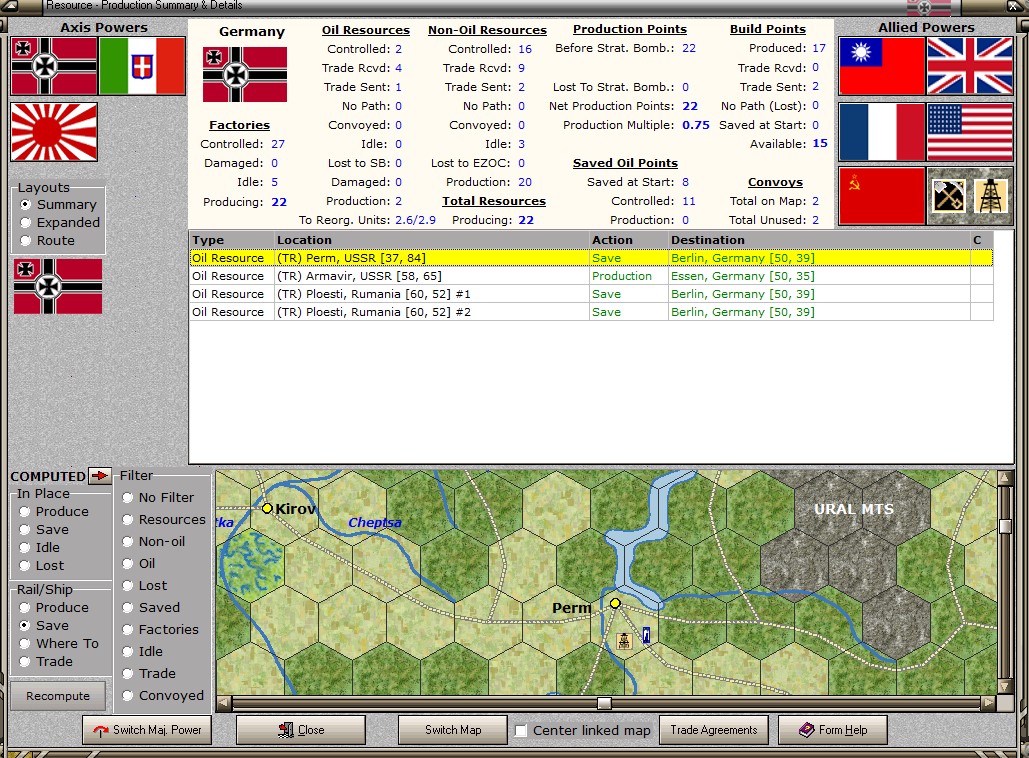Select the Germany flag under Axis Powers
Image resolution: width=1029 pixels, height=758 pixels.
54,66
